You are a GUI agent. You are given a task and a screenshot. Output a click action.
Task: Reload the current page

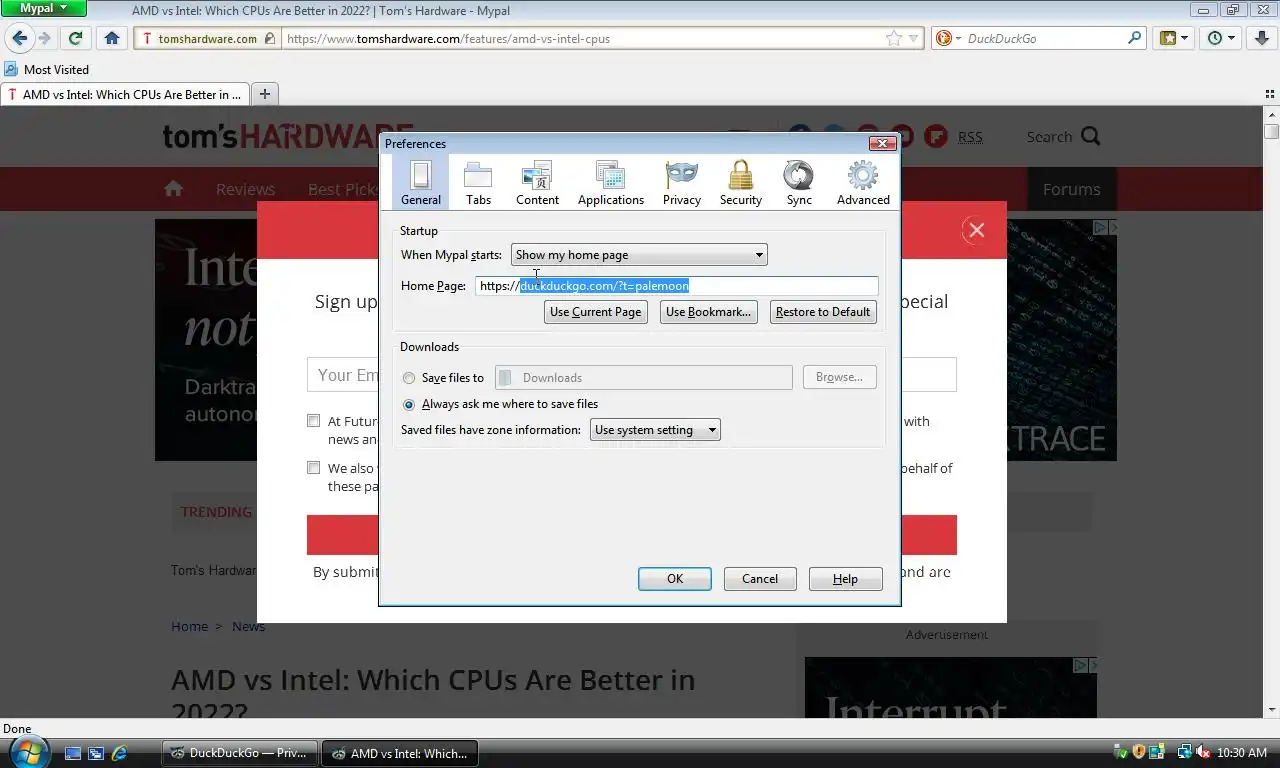click(75, 38)
